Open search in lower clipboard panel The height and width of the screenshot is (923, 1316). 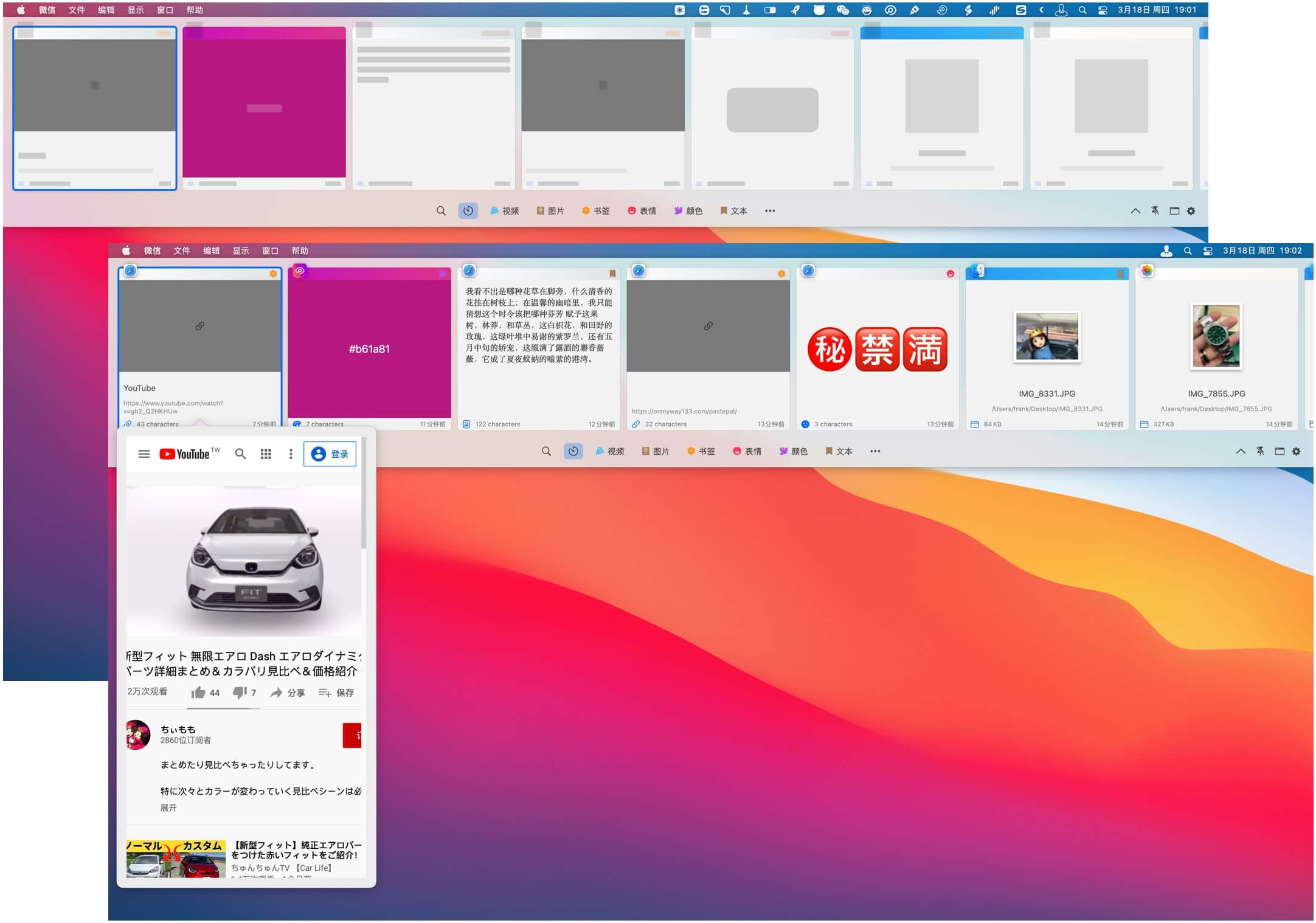(546, 451)
